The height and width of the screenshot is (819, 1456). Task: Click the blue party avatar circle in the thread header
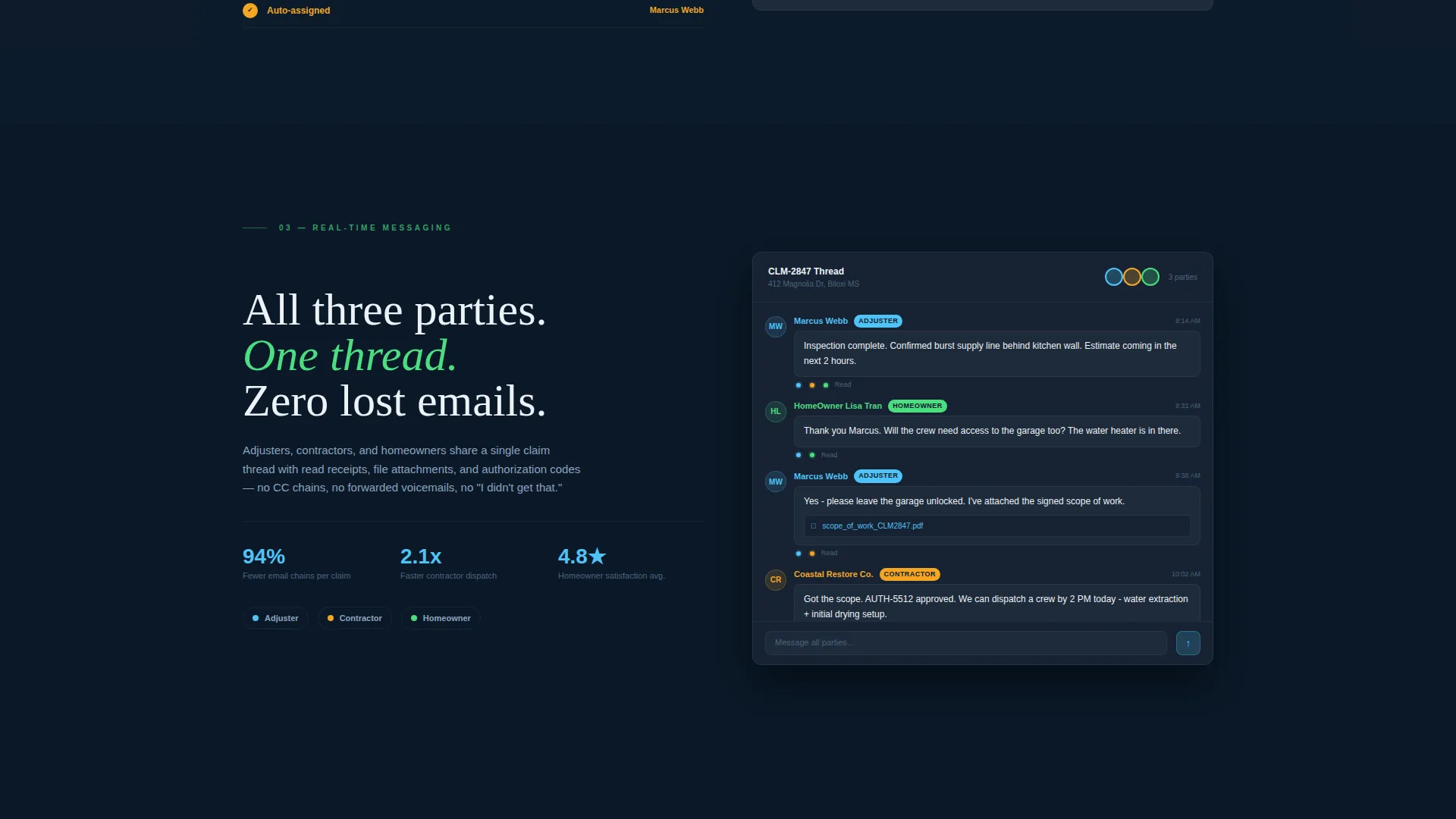[x=1113, y=277]
